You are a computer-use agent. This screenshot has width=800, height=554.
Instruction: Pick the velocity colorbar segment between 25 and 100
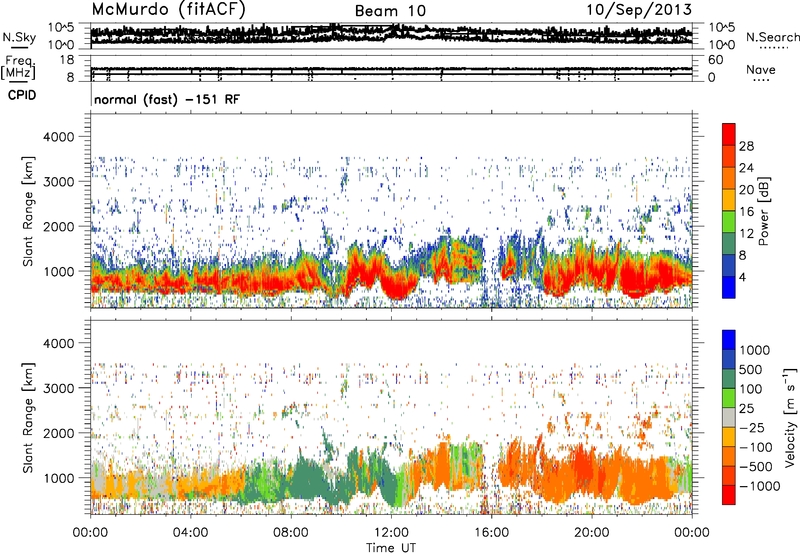(x=729, y=398)
